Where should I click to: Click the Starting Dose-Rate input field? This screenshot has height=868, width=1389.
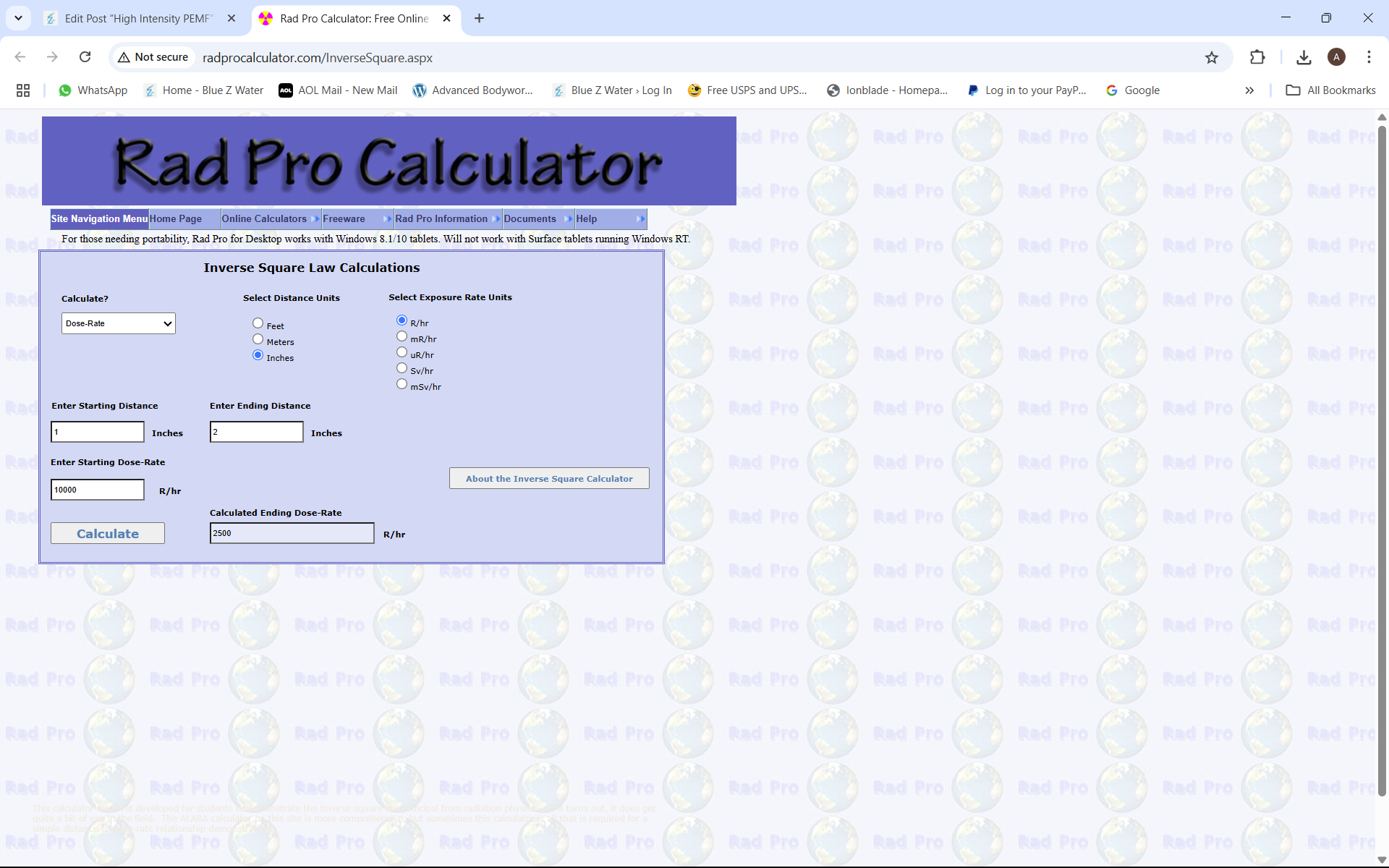[98, 490]
